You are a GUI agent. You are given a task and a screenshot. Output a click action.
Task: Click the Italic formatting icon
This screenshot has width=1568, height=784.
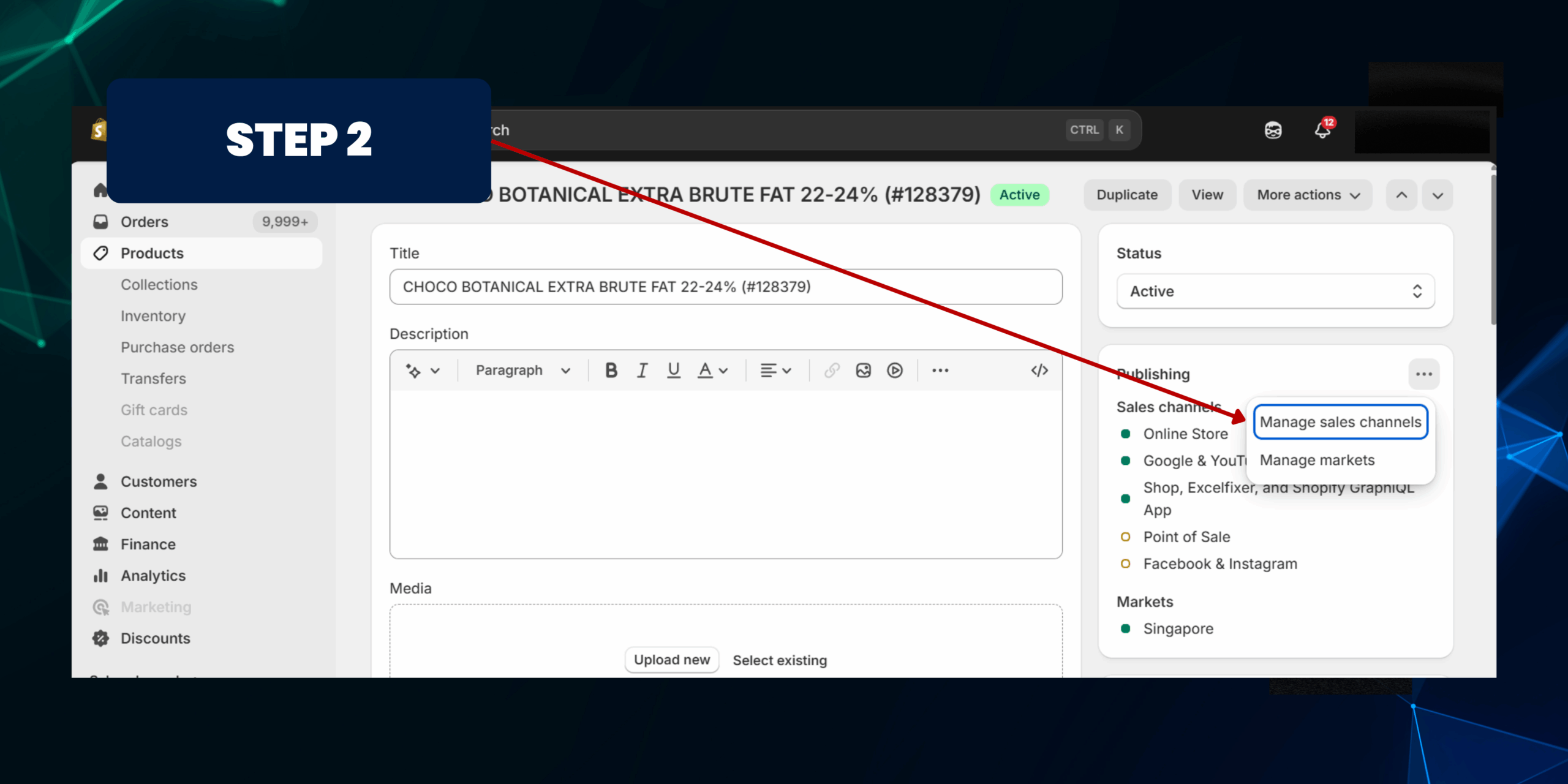click(x=642, y=371)
